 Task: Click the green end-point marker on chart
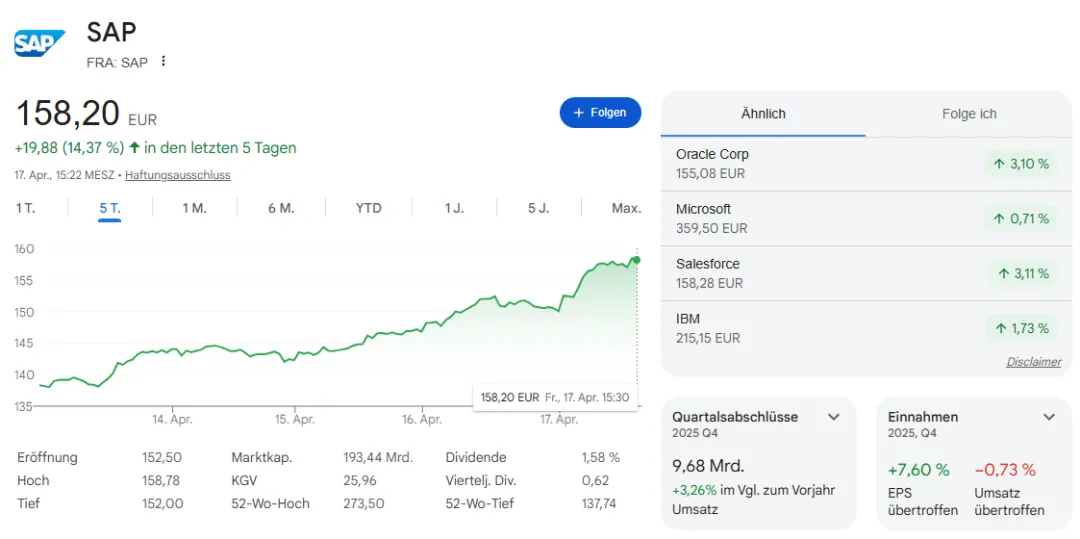pos(637,260)
